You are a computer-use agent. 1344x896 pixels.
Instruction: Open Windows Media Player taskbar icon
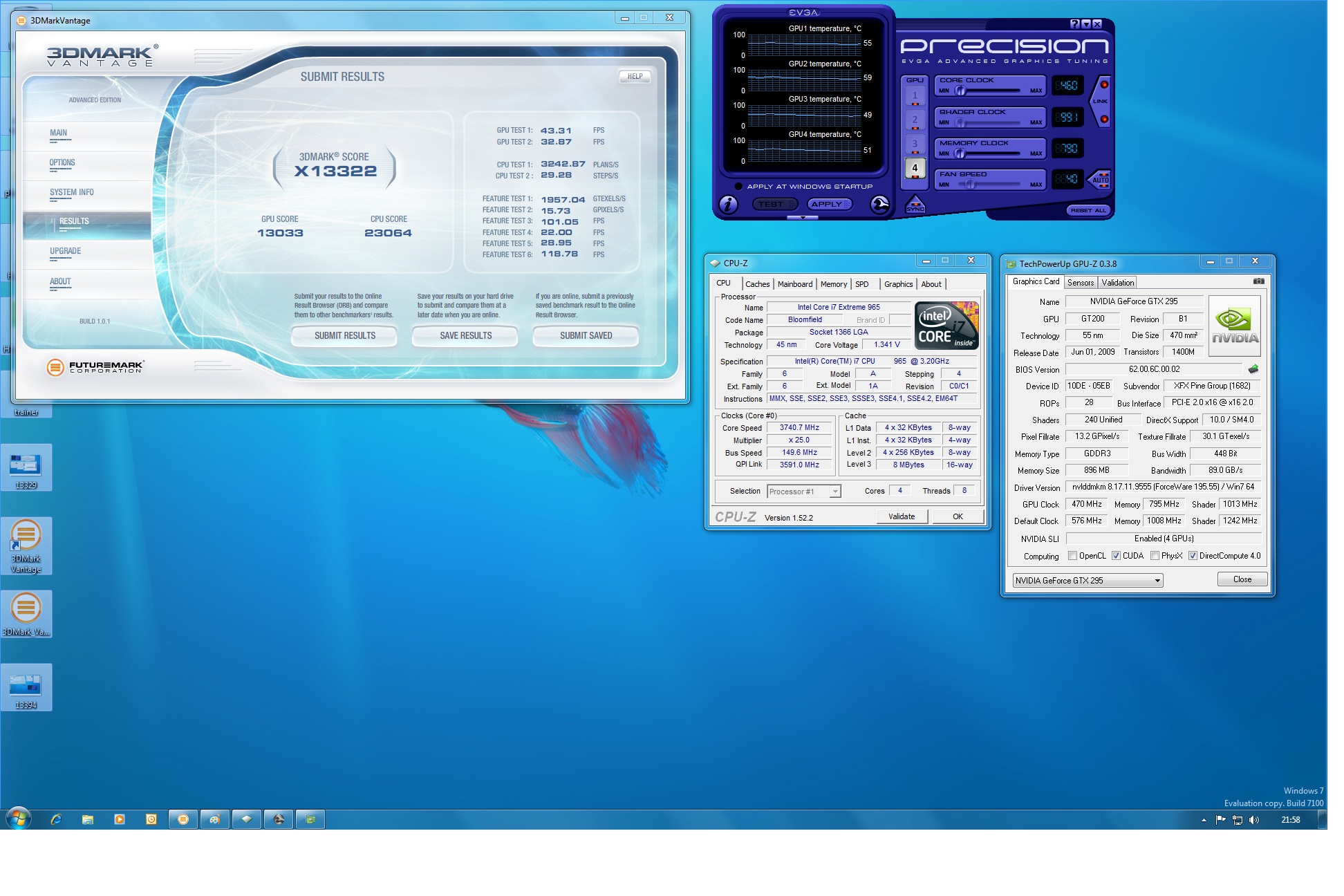click(120, 819)
